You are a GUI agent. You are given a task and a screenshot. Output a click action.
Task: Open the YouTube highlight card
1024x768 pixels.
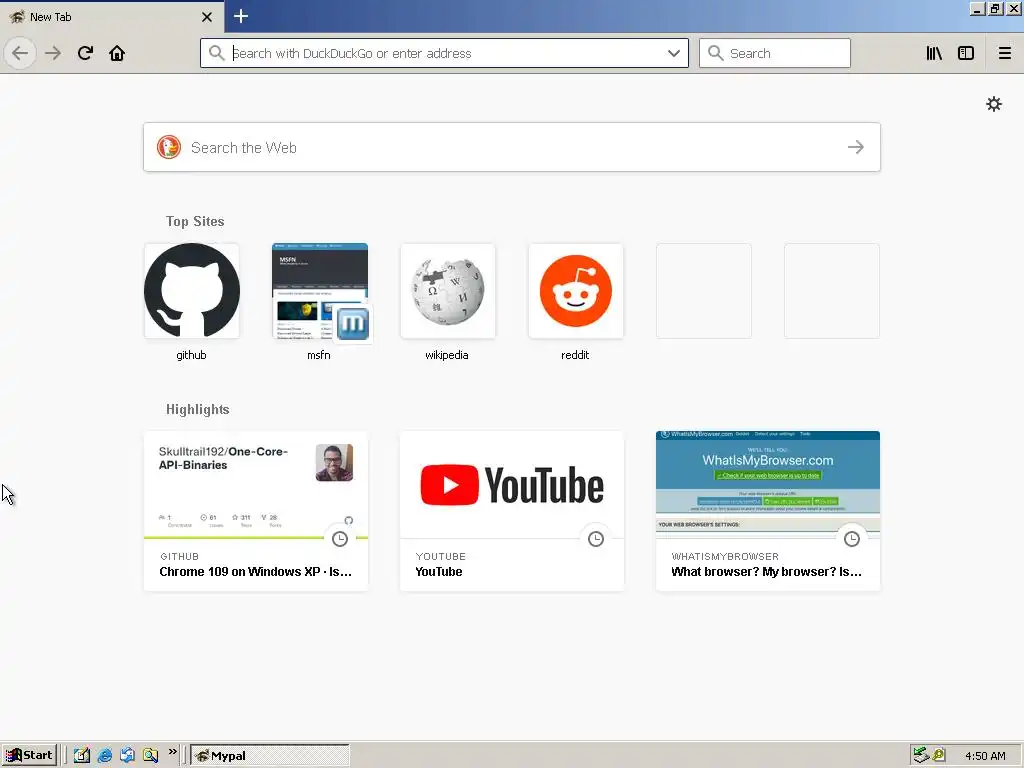512,511
